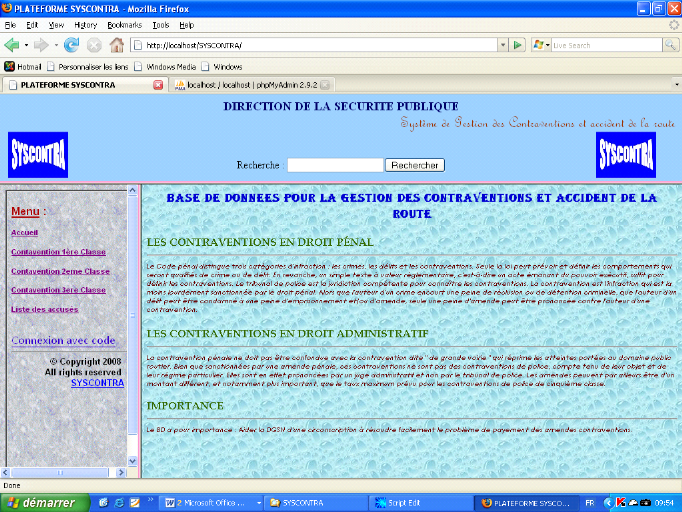Open the SYSCONTRA folder taskbar button
The width and height of the screenshot is (682, 512).
coord(317,503)
